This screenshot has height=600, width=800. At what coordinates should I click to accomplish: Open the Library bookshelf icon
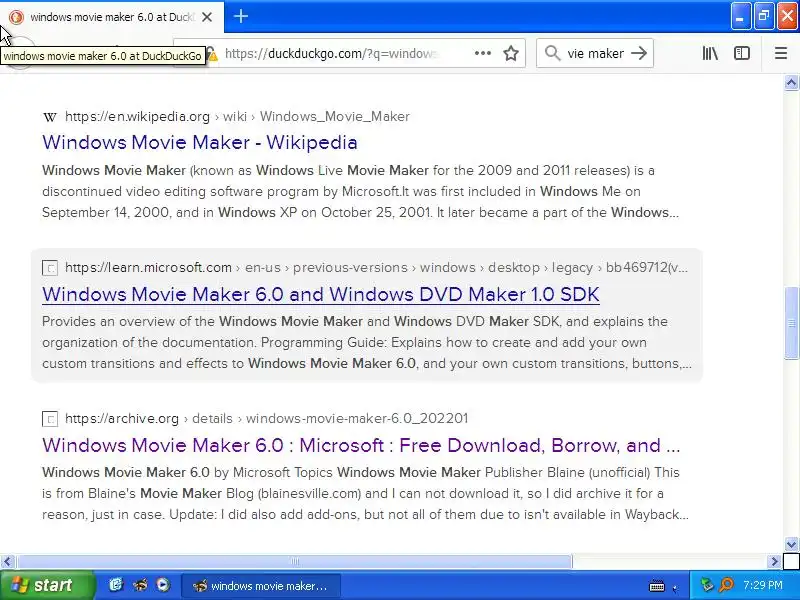[x=710, y=53]
